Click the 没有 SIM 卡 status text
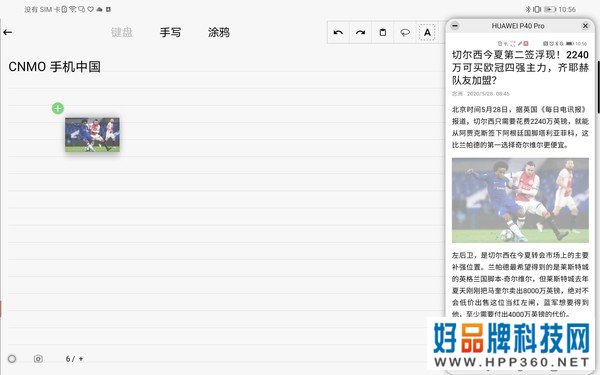This screenshot has height=375, width=600. point(42,9)
